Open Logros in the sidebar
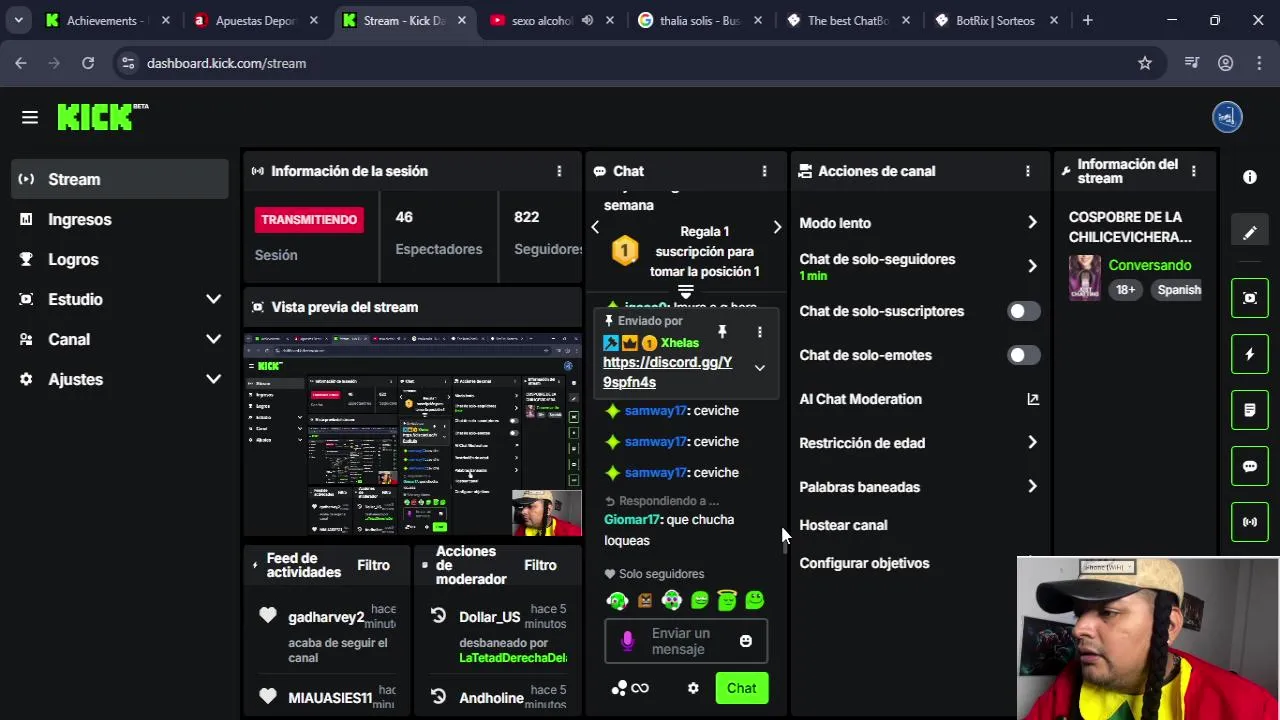The image size is (1280, 720). [x=120, y=259]
